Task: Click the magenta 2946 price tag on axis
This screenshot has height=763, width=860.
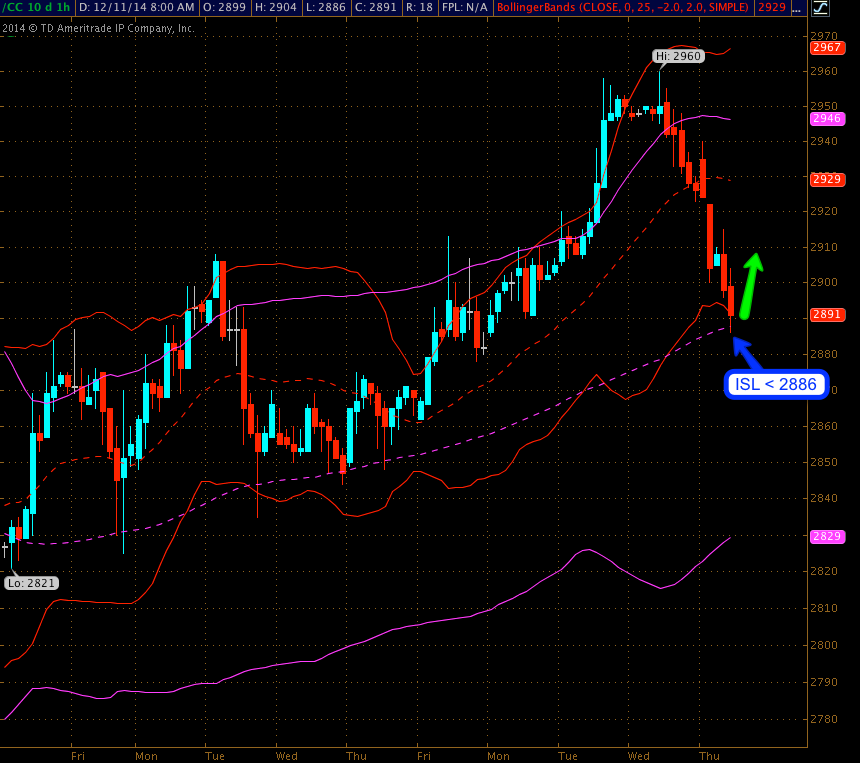Action: click(x=826, y=118)
